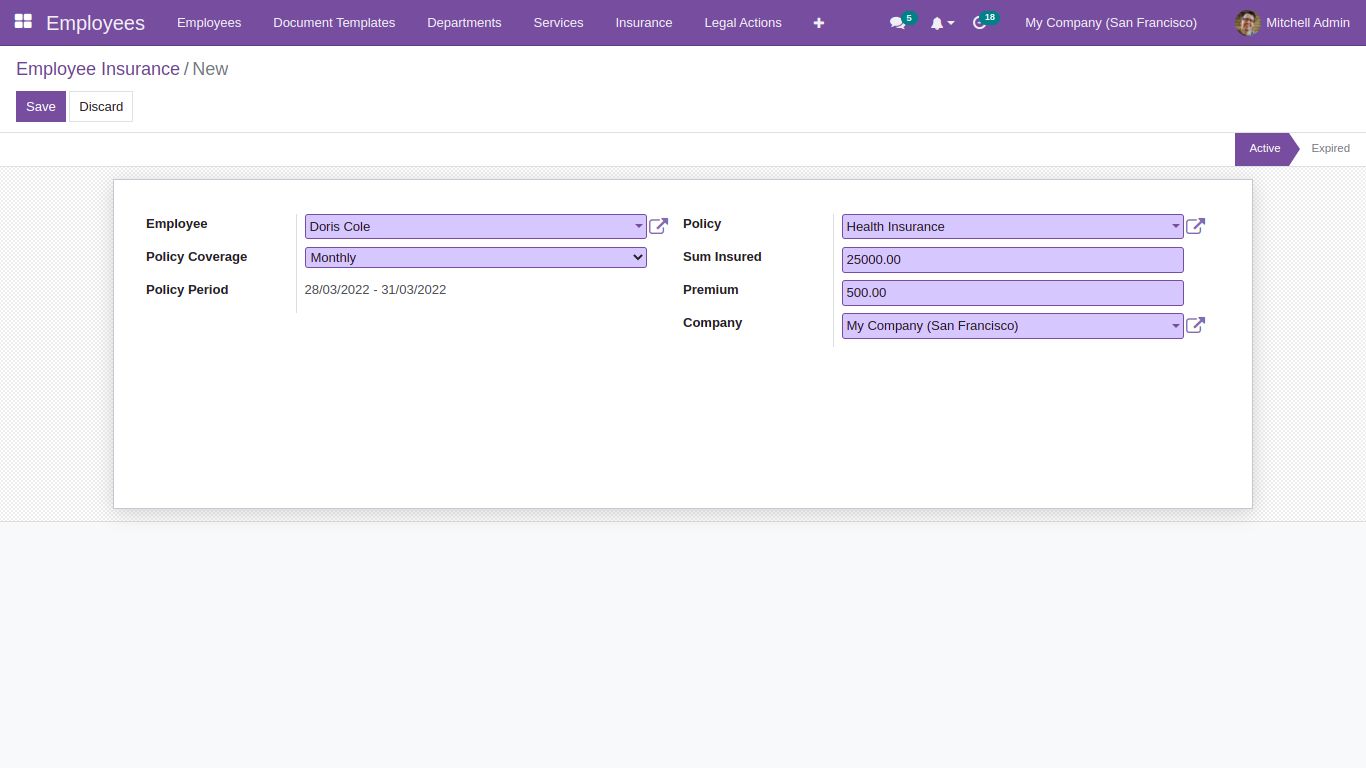Image resolution: width=1366 pixels, height=768 pixels.
Task: Open the messaging conversations panel
Action: 896,22
